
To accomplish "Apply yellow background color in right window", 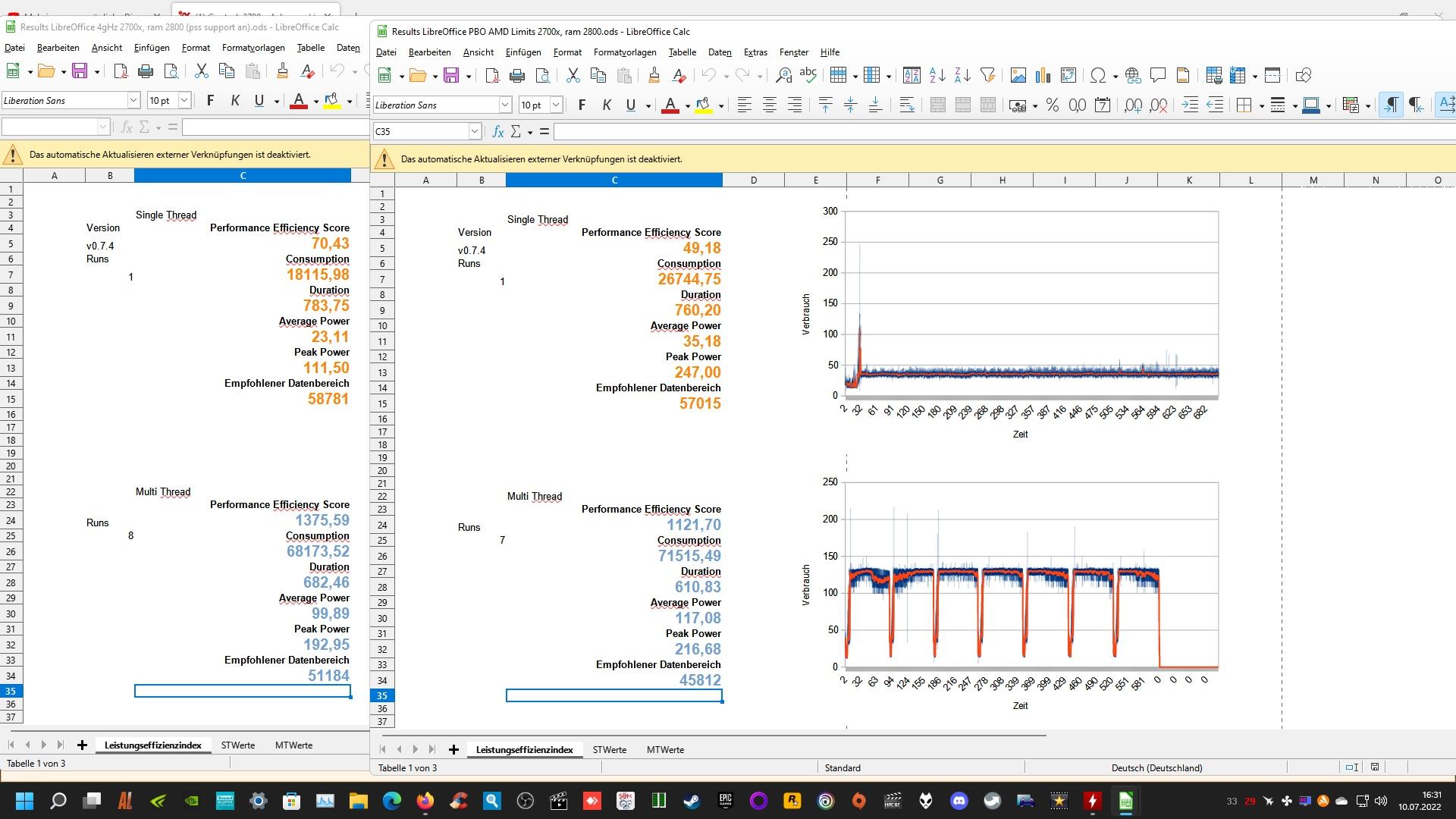I will (x=703, y=105).
